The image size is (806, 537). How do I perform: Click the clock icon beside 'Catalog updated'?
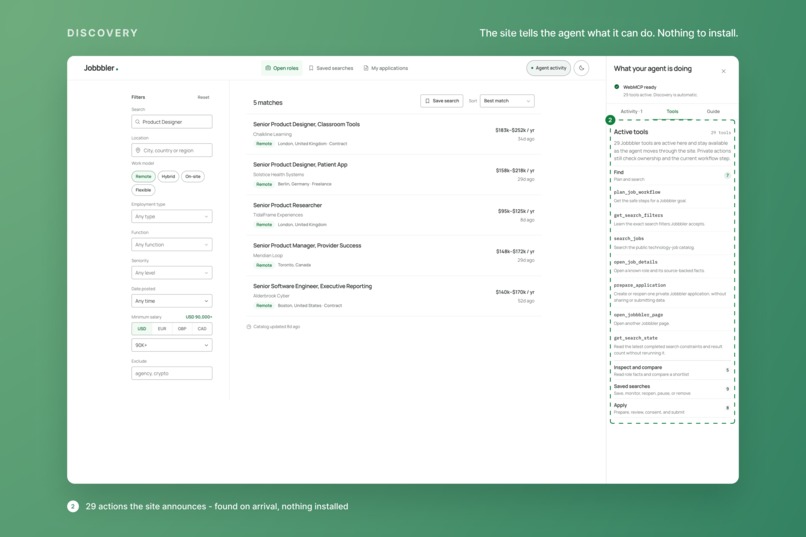coord(249,326)
